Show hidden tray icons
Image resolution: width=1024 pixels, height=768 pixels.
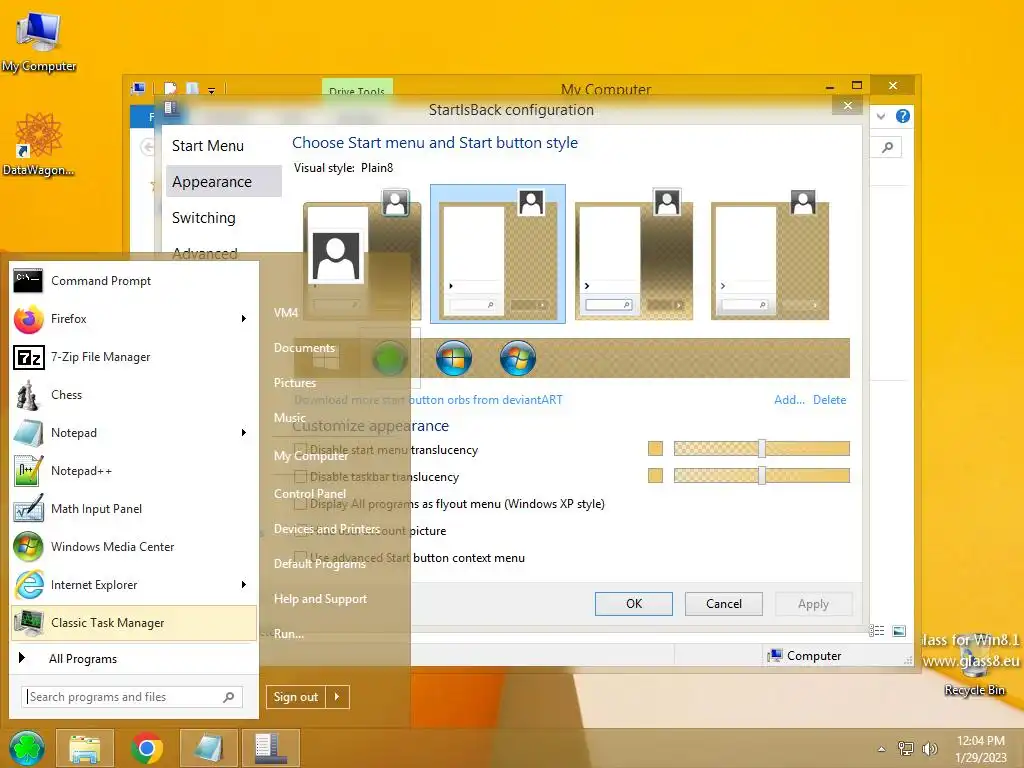coord(882,749)
